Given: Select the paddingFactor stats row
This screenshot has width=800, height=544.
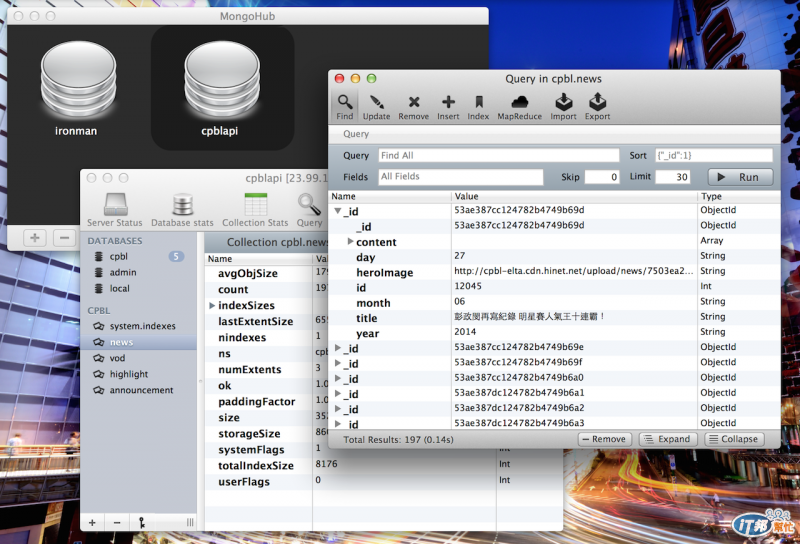Looking at the screenshot, I should coord(266,401).
